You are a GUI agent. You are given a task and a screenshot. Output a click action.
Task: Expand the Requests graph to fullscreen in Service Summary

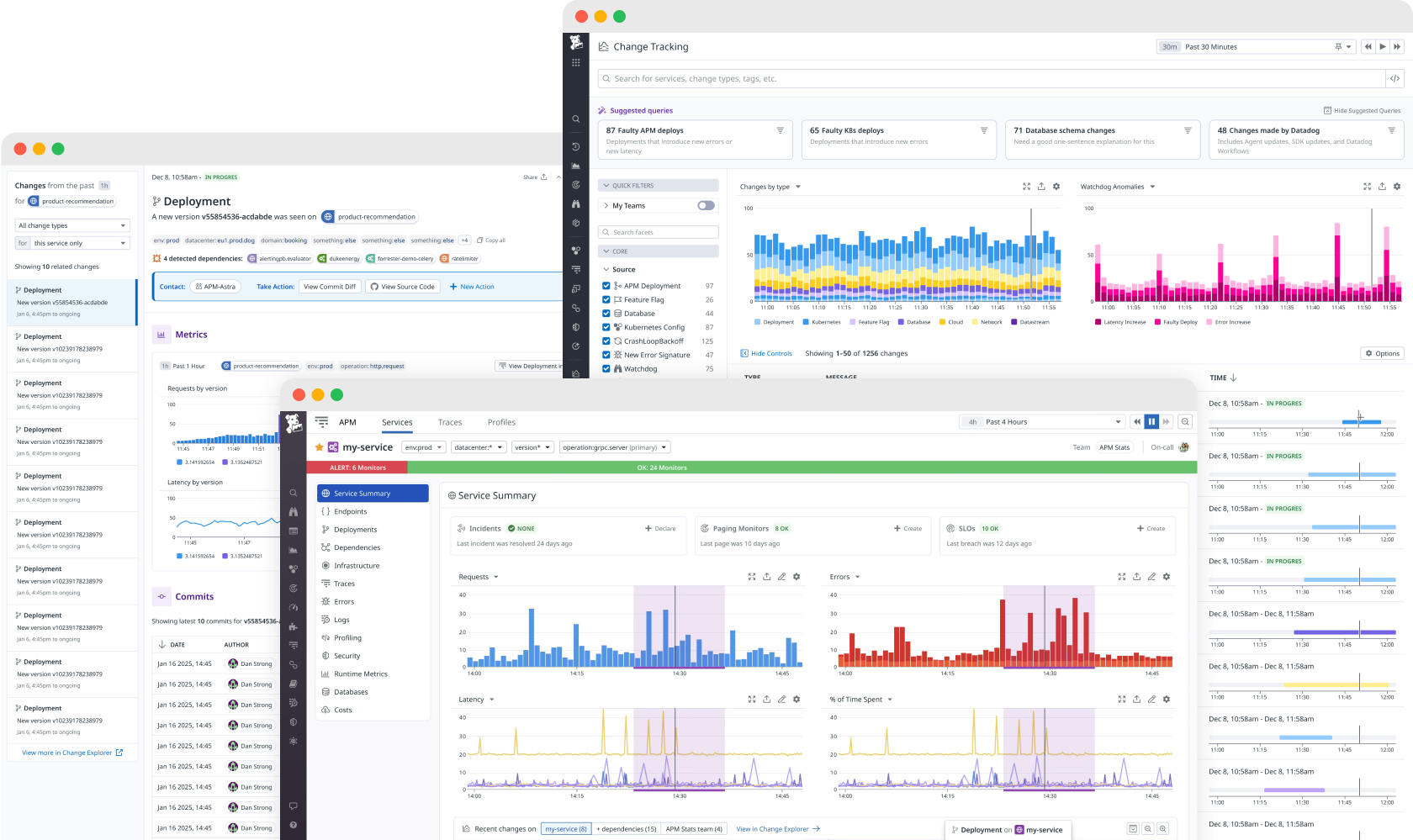(752, 577)
